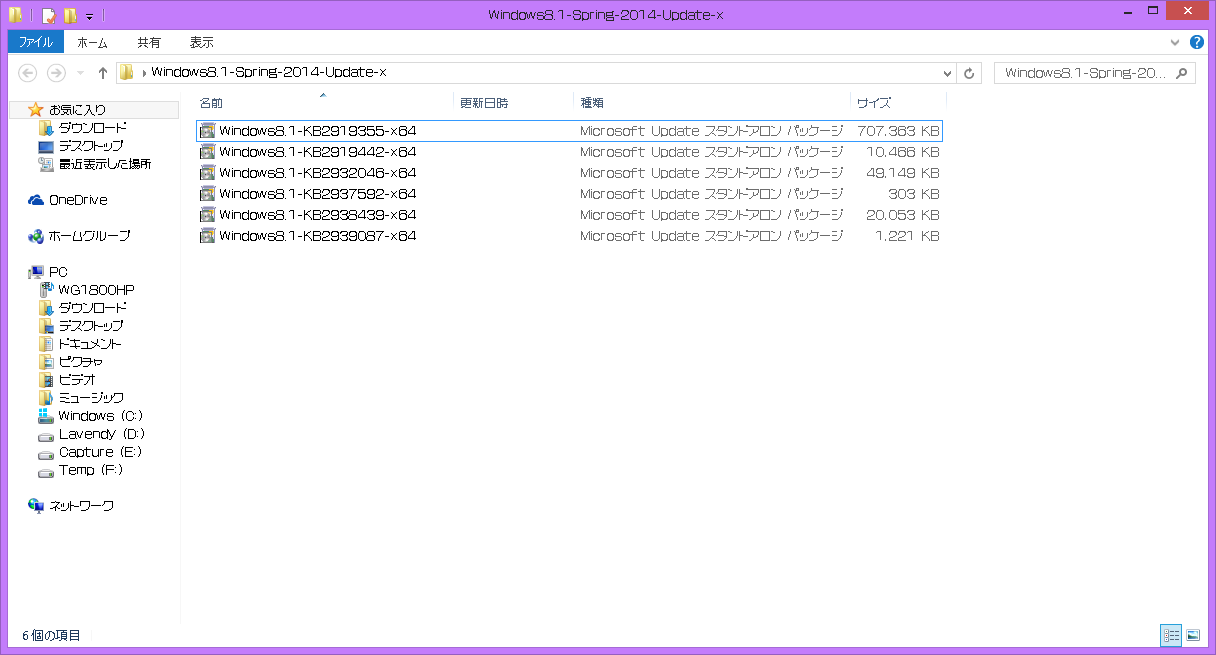The image size is (1216, 655).
Task: Open Help with the blue question mark icon
Action: pos(1197,42)
